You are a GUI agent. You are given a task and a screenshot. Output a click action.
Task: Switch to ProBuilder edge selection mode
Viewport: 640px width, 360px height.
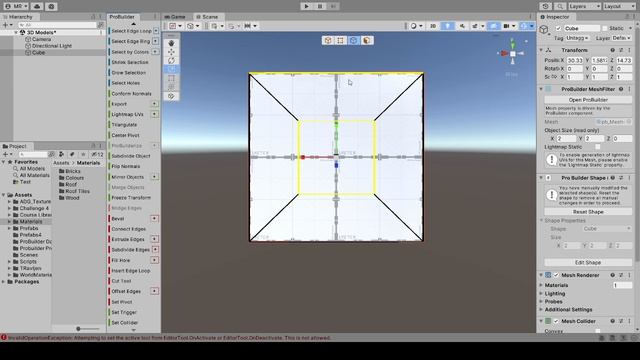(353, 40)
